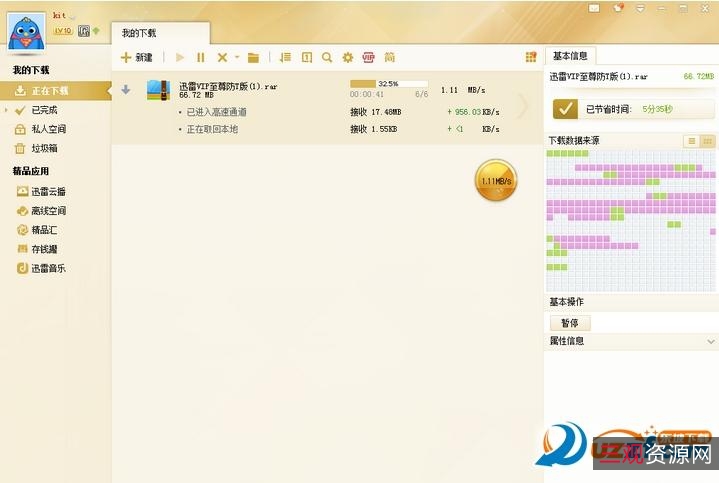Click the 基本操作 section header
Screen dimensions: 719x483
tap(567, 302)
